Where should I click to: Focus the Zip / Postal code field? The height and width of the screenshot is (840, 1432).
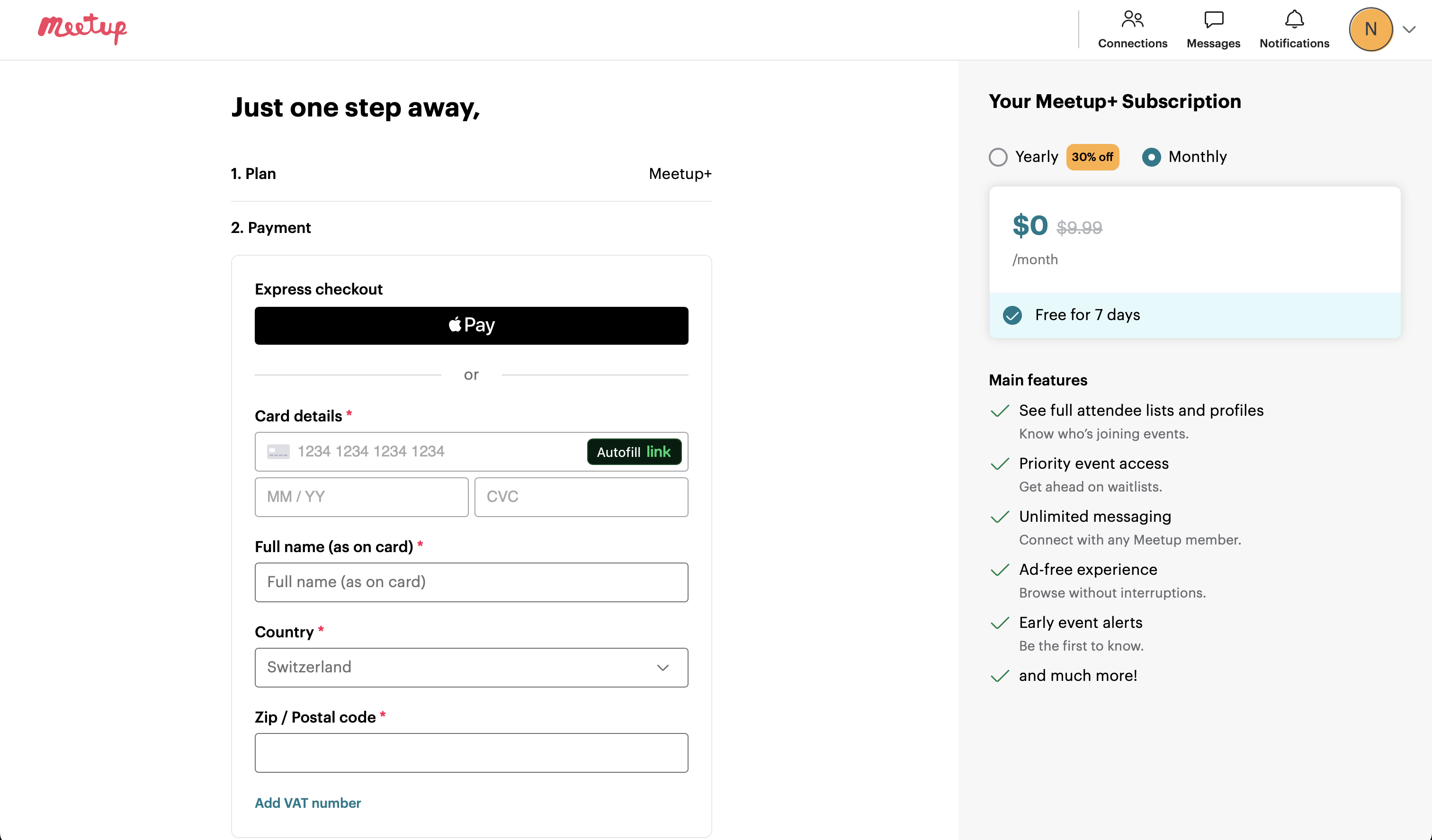[x=471, y=752]
